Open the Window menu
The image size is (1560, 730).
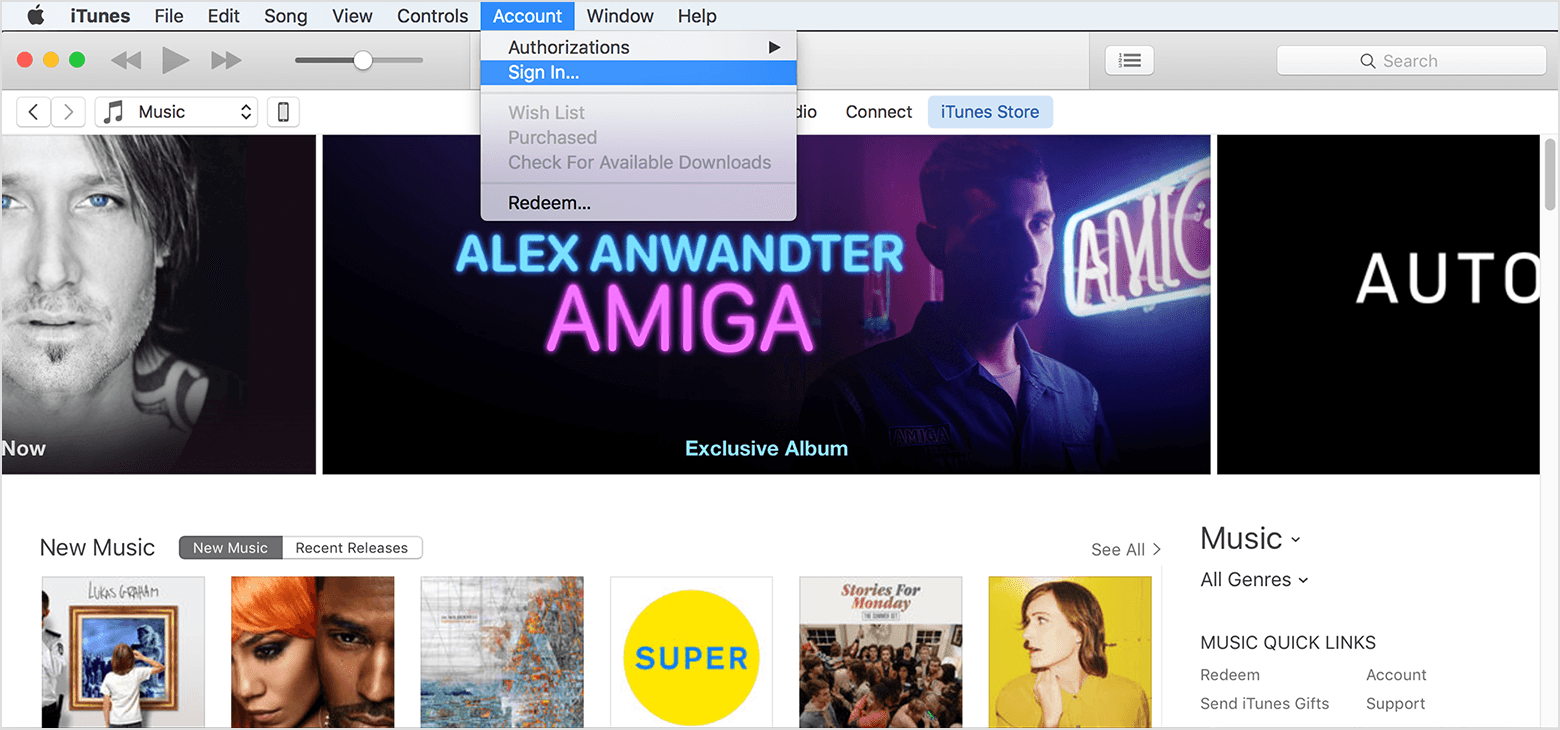point(620,16)
